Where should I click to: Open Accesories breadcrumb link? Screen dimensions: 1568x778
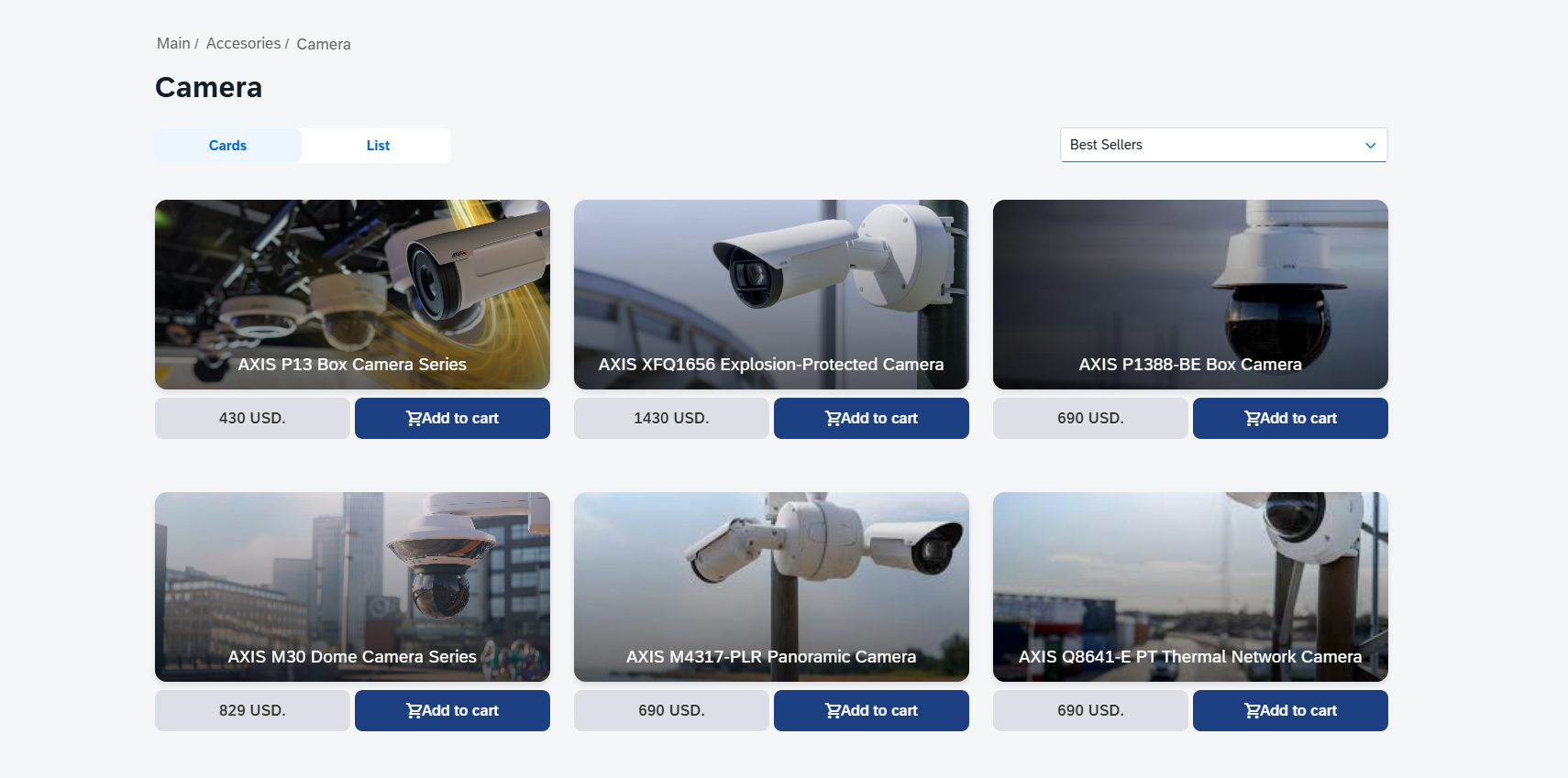coord(243,43)
